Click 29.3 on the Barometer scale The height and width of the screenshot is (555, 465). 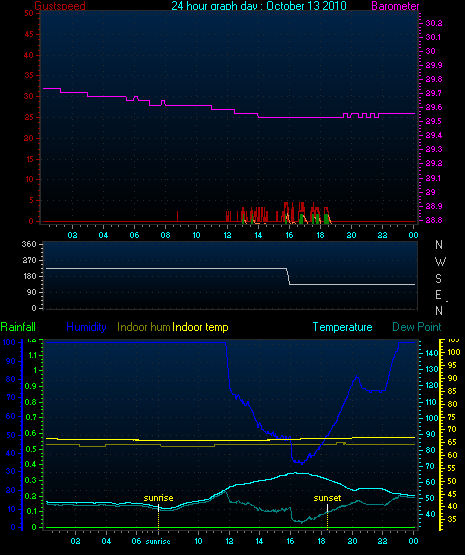pyautogui.click(x=434, y=149)
